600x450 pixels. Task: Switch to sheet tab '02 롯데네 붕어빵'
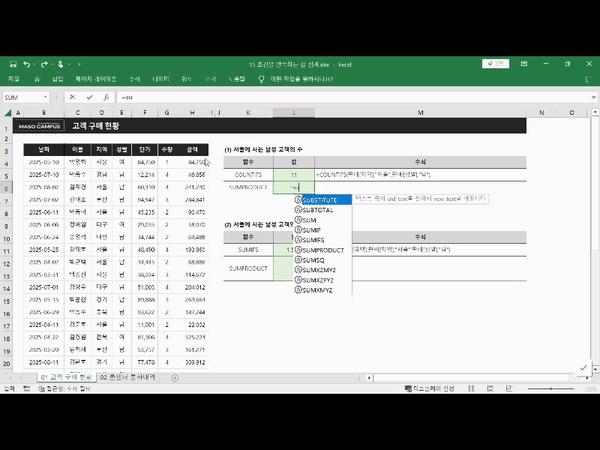130,375
